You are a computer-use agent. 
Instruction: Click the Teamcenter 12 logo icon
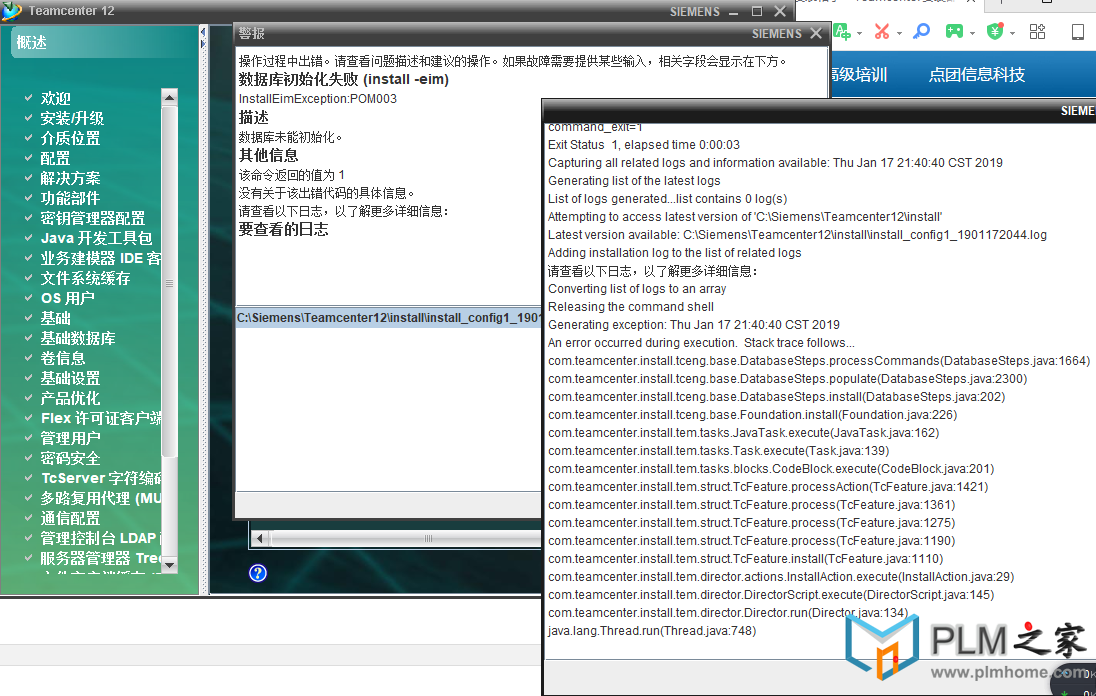click(x=12, y=10)
